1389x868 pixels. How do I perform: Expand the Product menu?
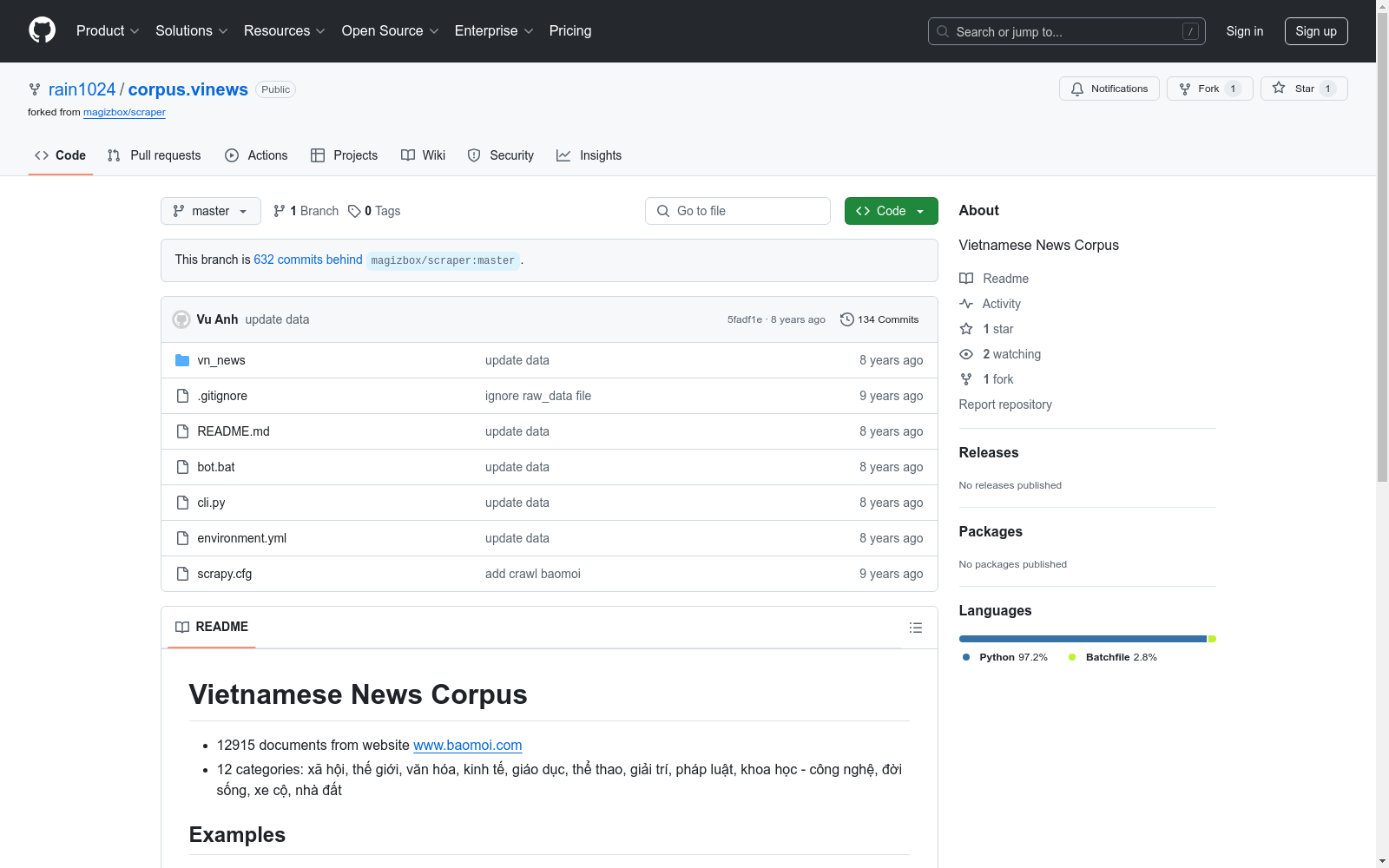108,31
